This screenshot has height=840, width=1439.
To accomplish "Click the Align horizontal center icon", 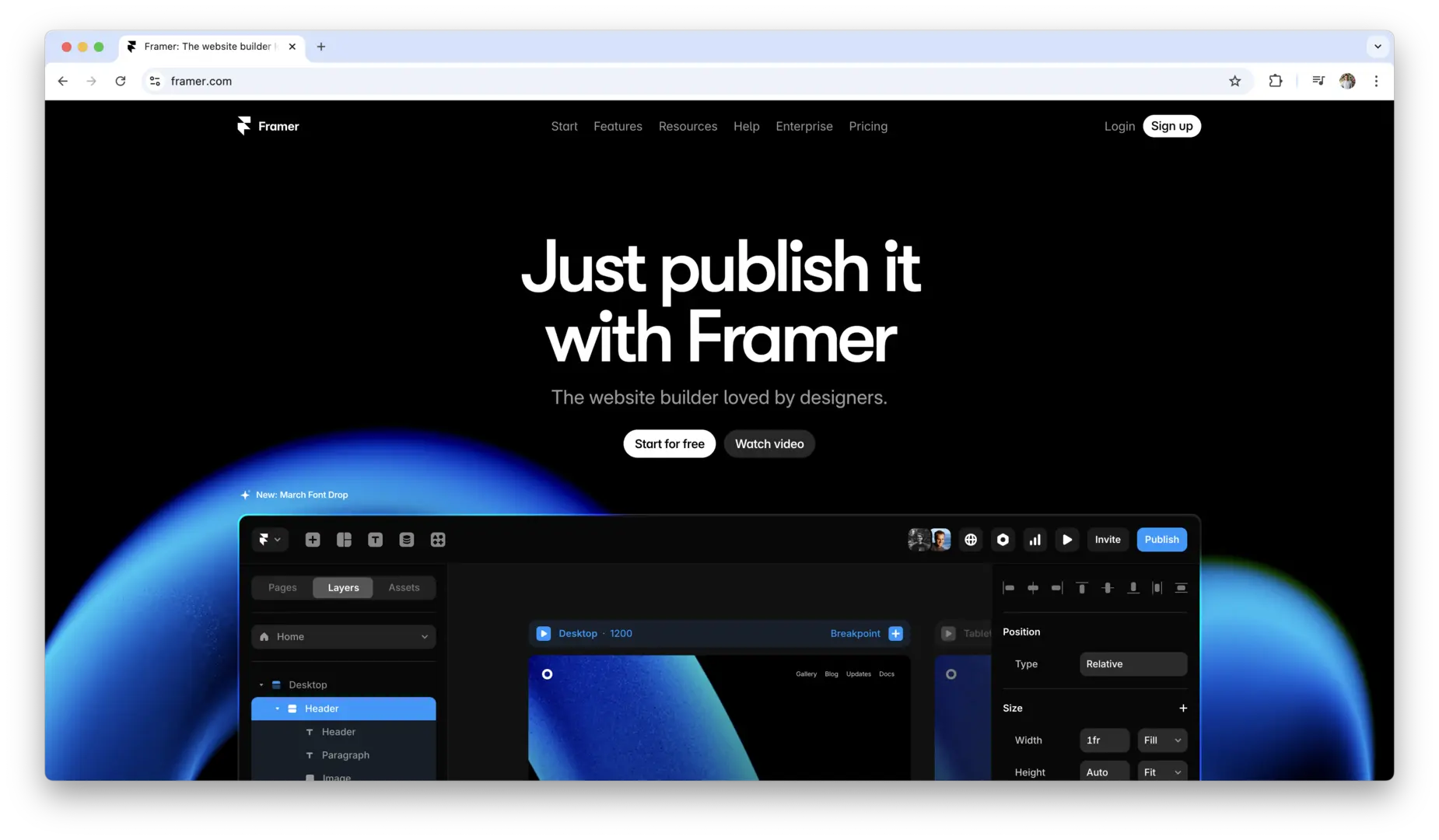I will pyautogui.click(x=1033, y=588).
